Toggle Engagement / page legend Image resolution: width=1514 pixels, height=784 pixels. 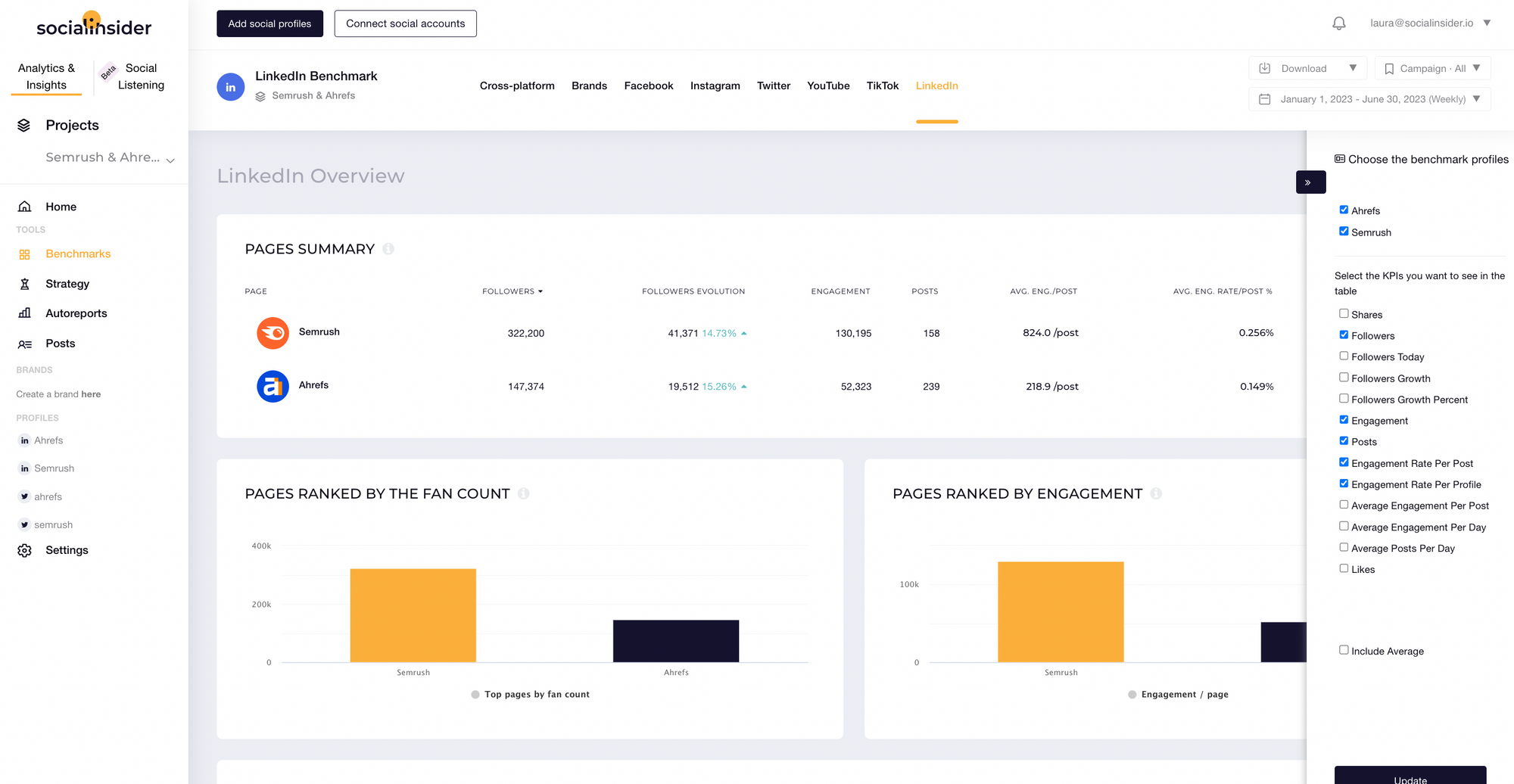click(x=1178, y=695)
